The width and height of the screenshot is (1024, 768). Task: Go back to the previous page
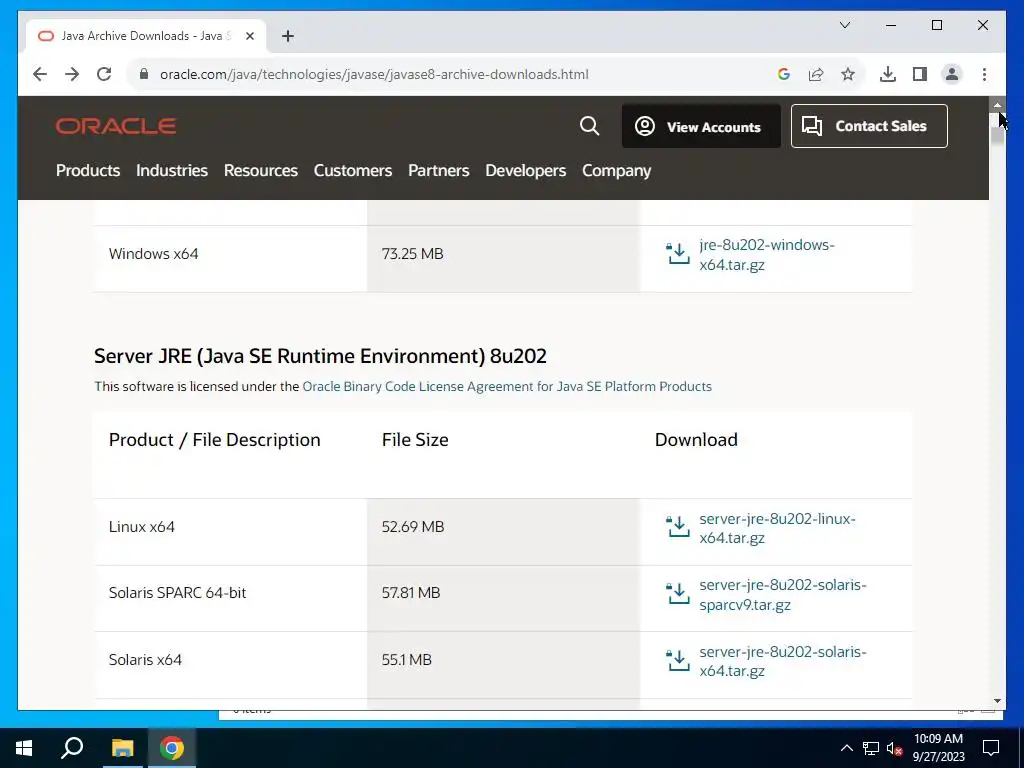(40, 74)
